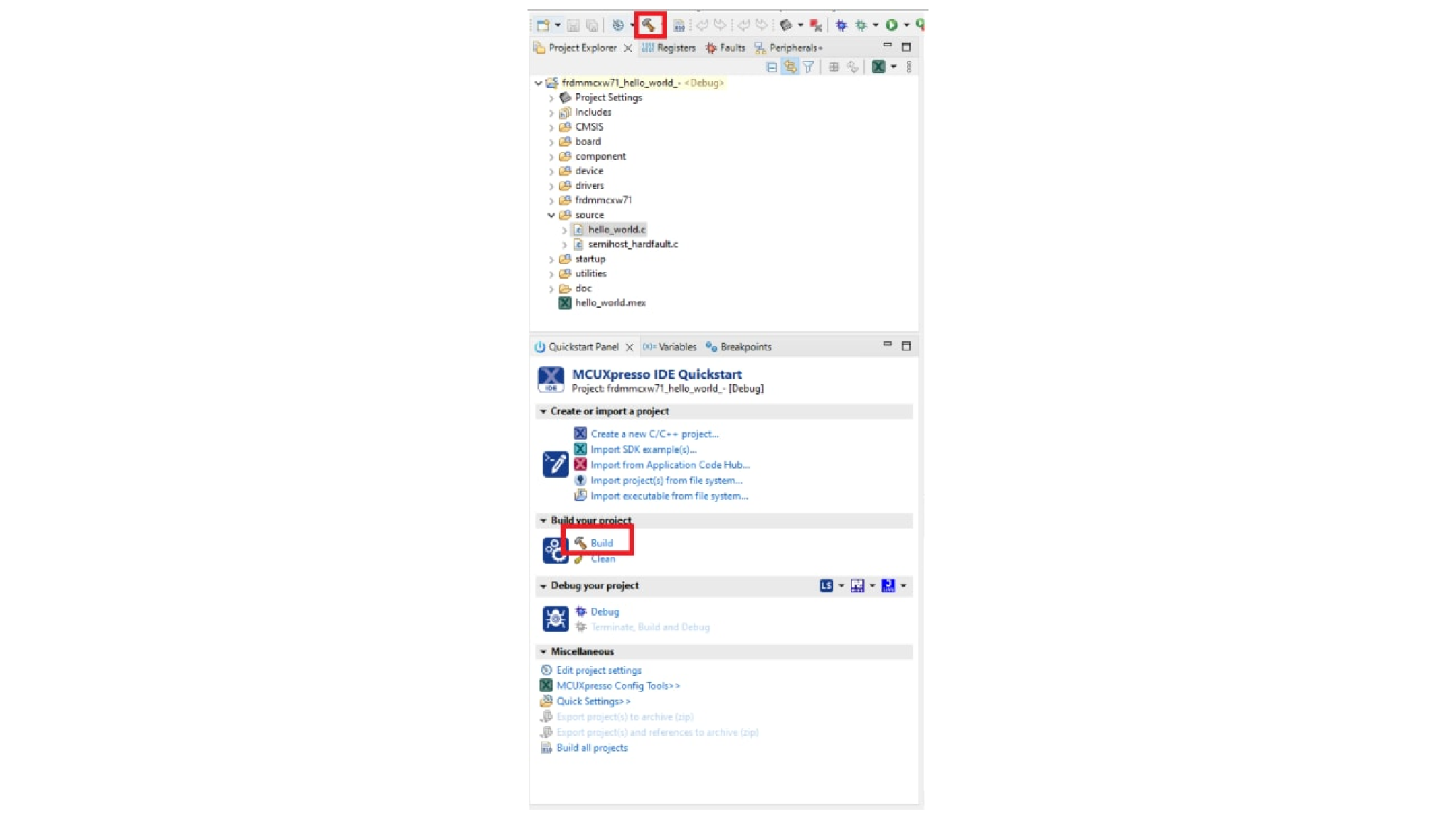The width and height of the screenshot is (1456, 819).
Task: Open the LinkServer debug probe dropdown arrow
Action: click(x=841, y=586)
